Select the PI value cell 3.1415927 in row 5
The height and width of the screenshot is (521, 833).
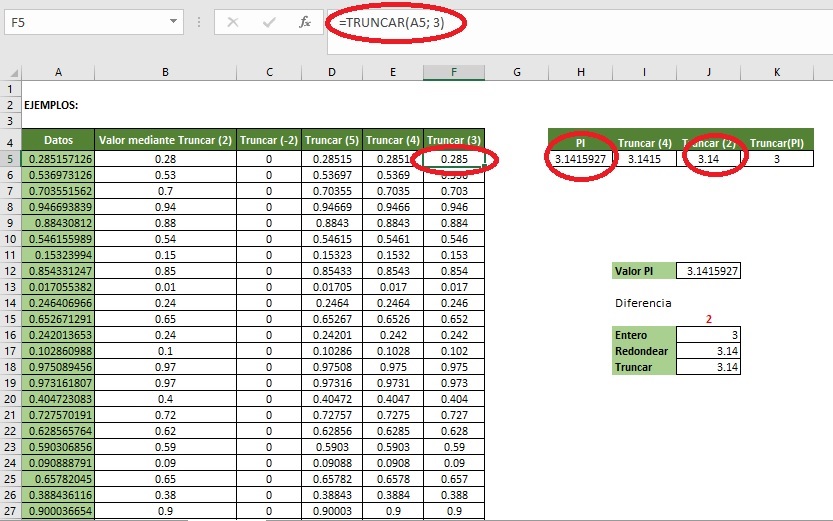(580, 159)
